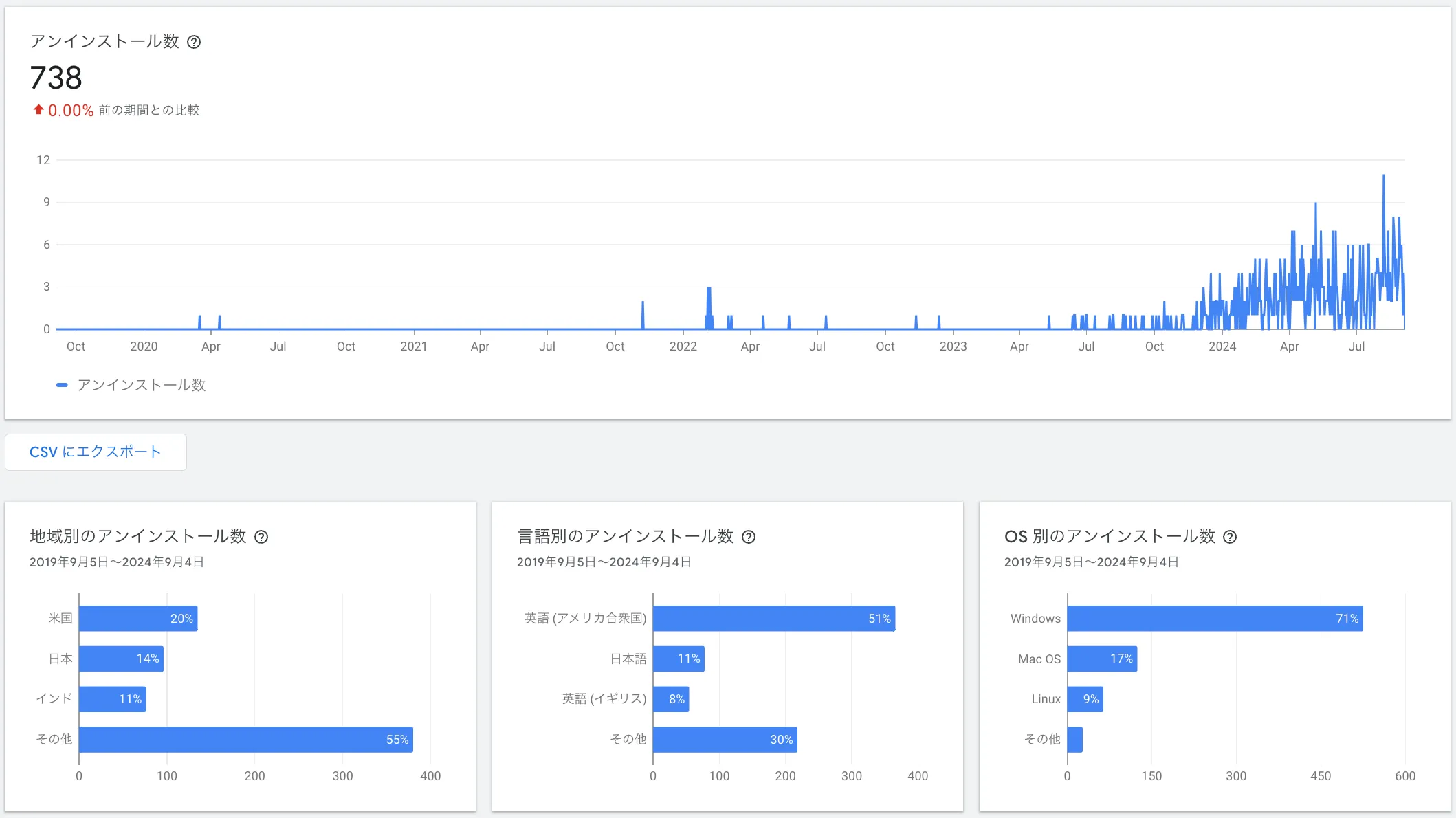This screenshot has width=1456, height=818.
Task: Click the highest peak in uninstall line chart
Action: coord(1383,177)
